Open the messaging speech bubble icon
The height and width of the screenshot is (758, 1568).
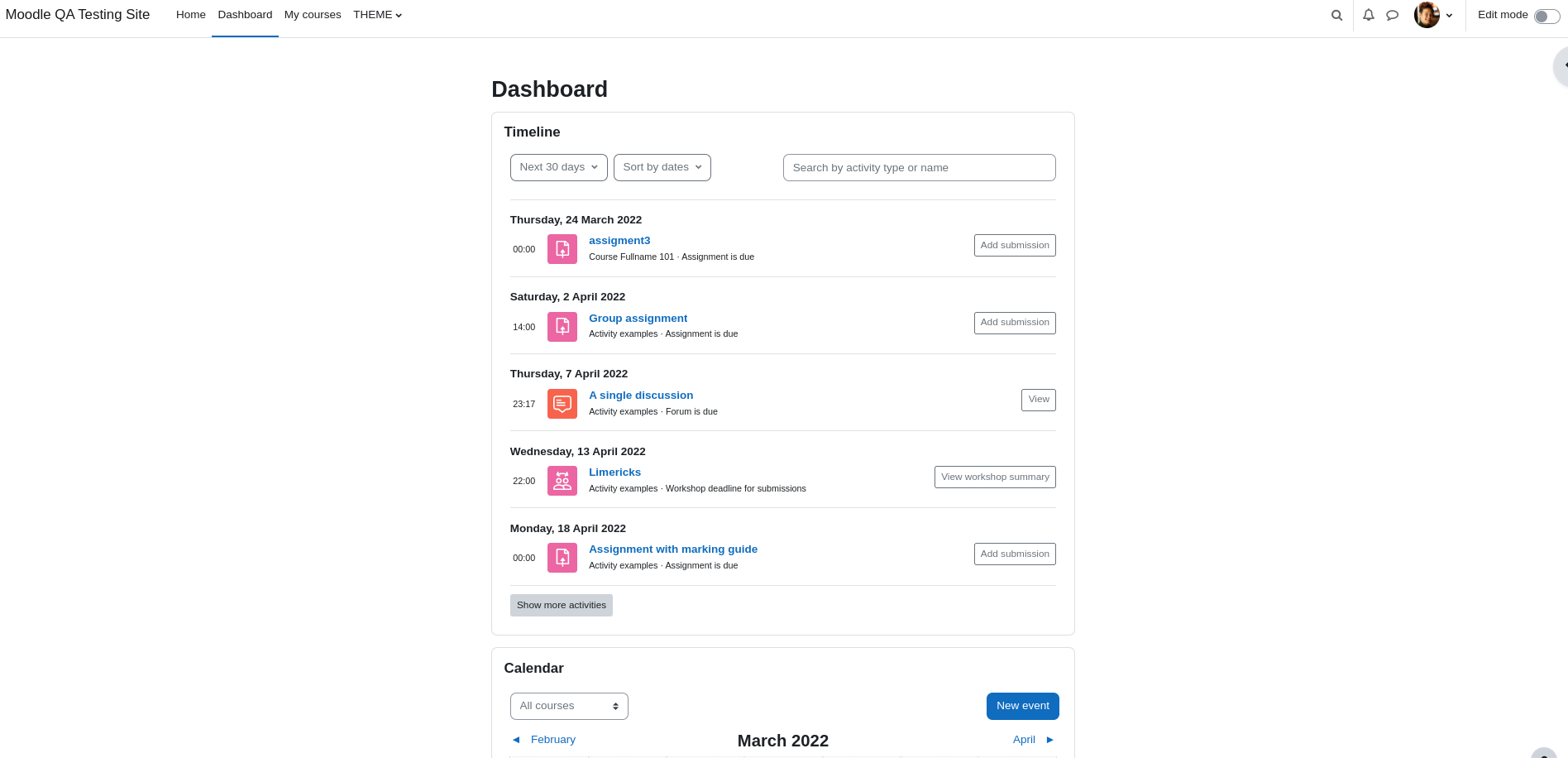[x=1393, y=15]
